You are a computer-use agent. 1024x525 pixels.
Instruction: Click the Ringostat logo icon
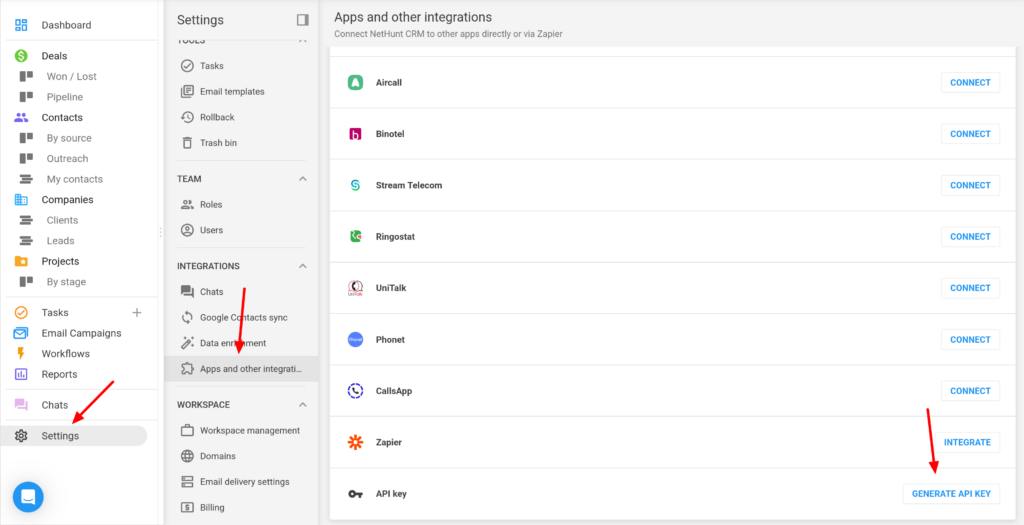[x=355, y=236]
